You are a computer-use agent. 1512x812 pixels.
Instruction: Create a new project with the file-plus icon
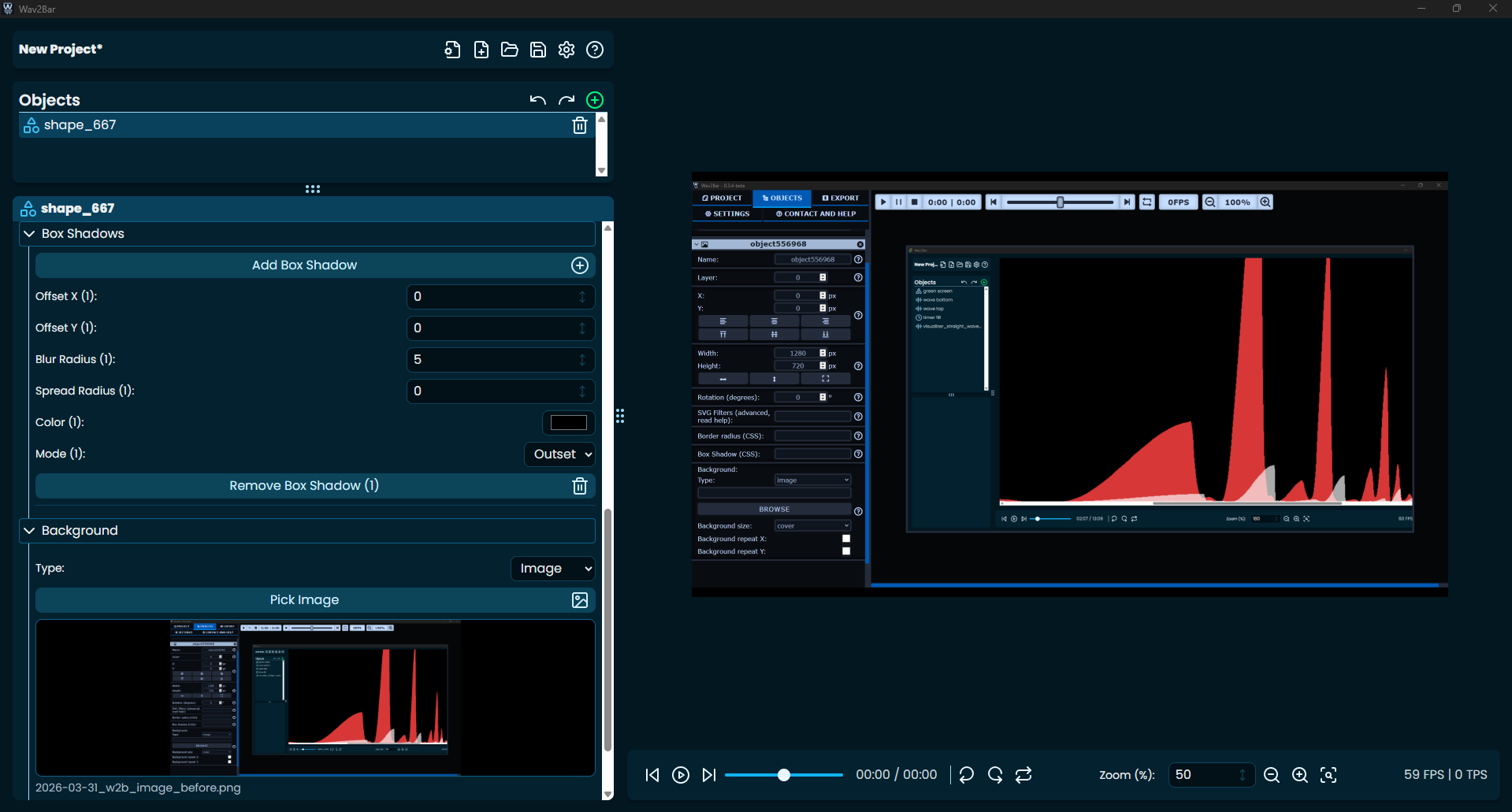(x=481, y=50)
